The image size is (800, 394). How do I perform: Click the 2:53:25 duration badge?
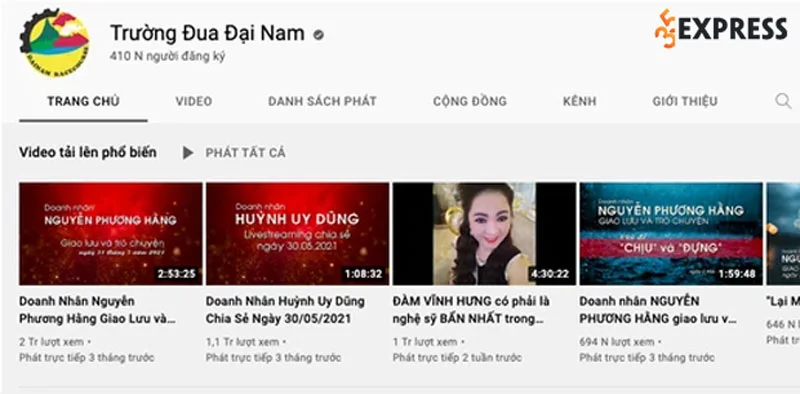[x=177, y=274]
